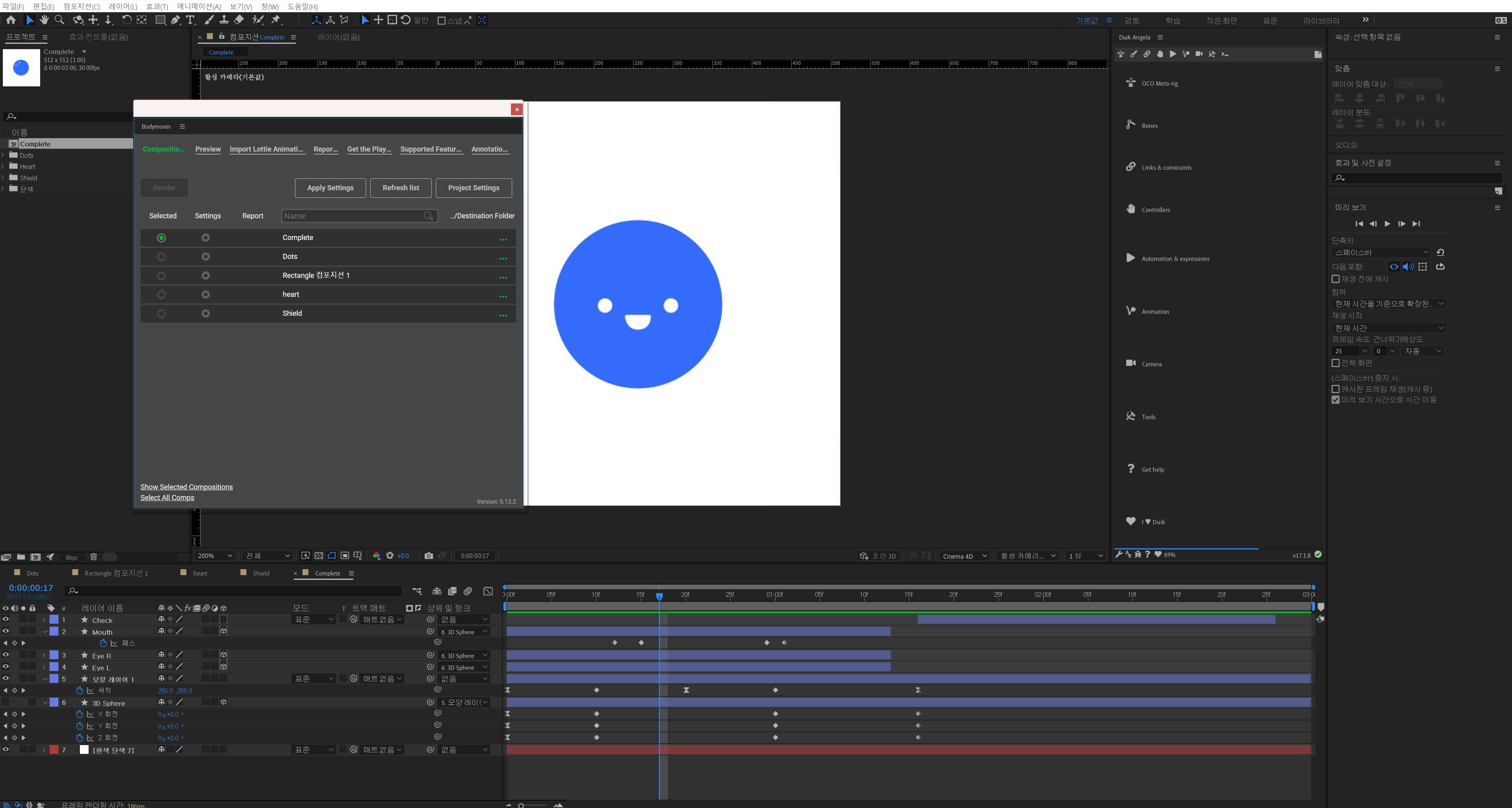The image size is (1512, 808).
Task: Select the Zoom magnifier tool
Action: click(x=59, y=20)
